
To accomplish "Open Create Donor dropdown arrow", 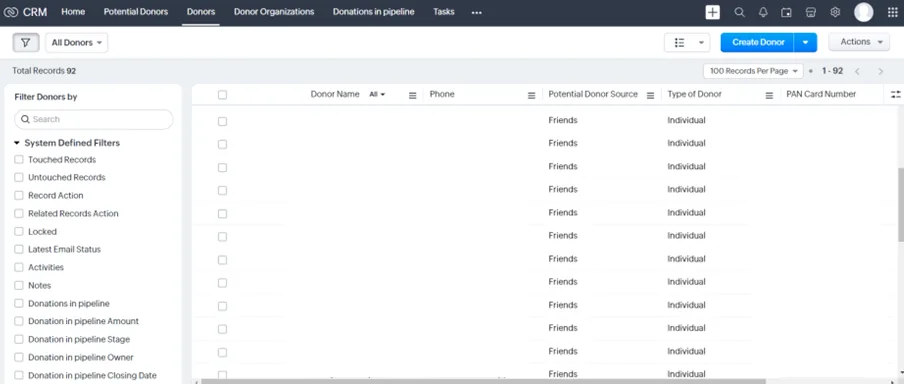I will click(805, 43).
